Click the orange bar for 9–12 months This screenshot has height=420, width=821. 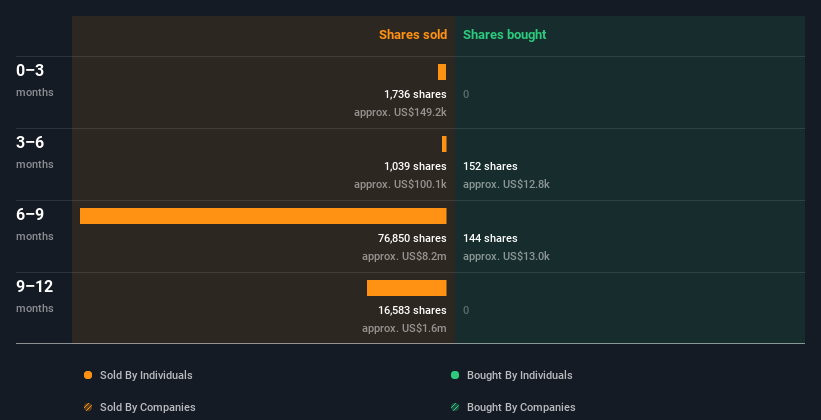point(406,288)
